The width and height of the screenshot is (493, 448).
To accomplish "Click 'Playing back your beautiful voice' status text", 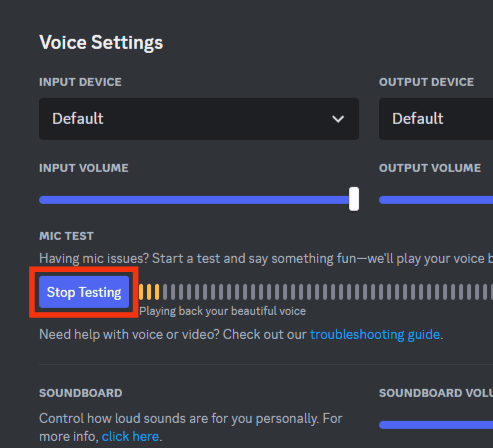I will (x=222, y=311).
